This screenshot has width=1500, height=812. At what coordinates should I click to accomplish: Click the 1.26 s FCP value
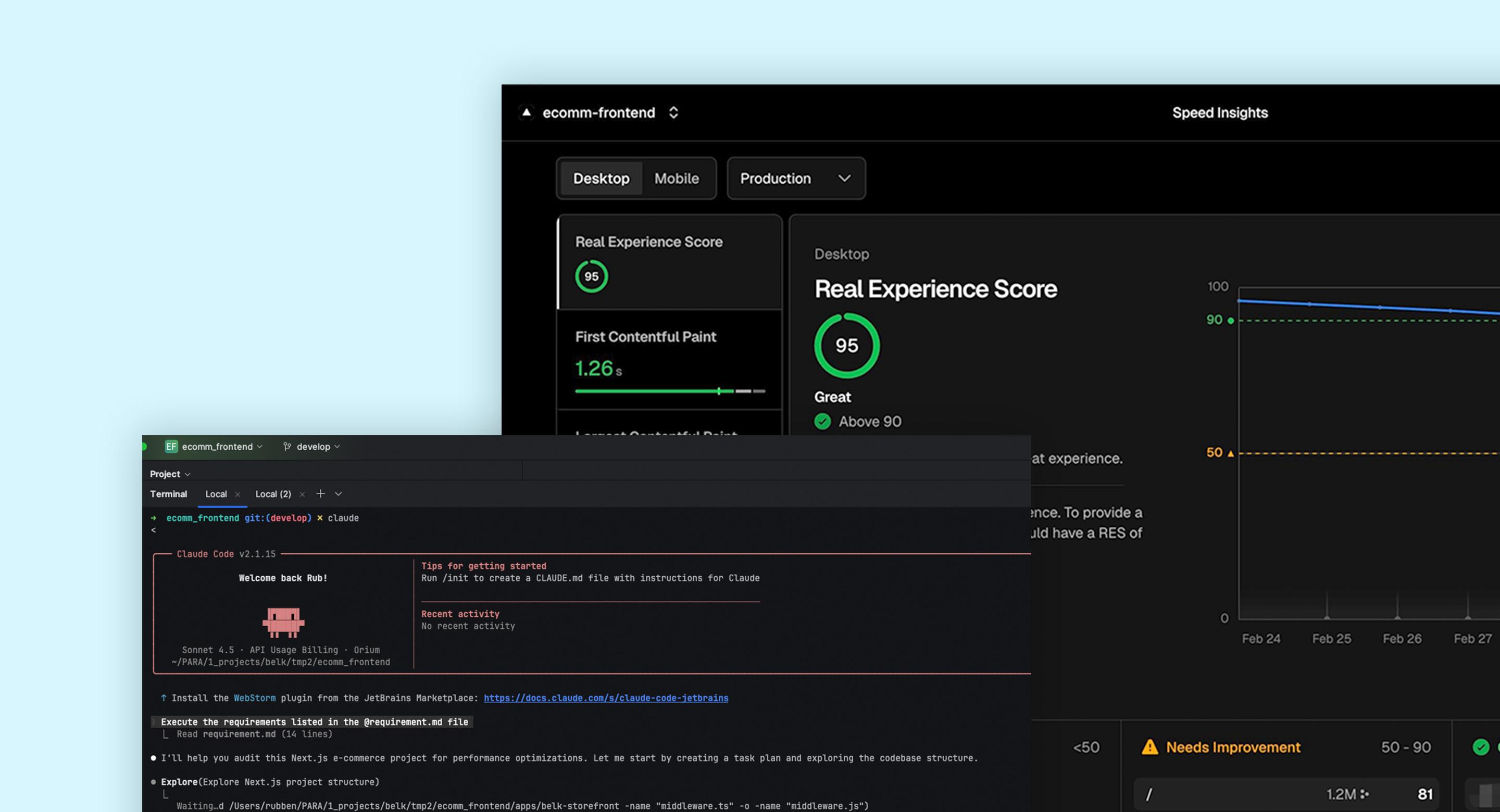click(598, 369)
